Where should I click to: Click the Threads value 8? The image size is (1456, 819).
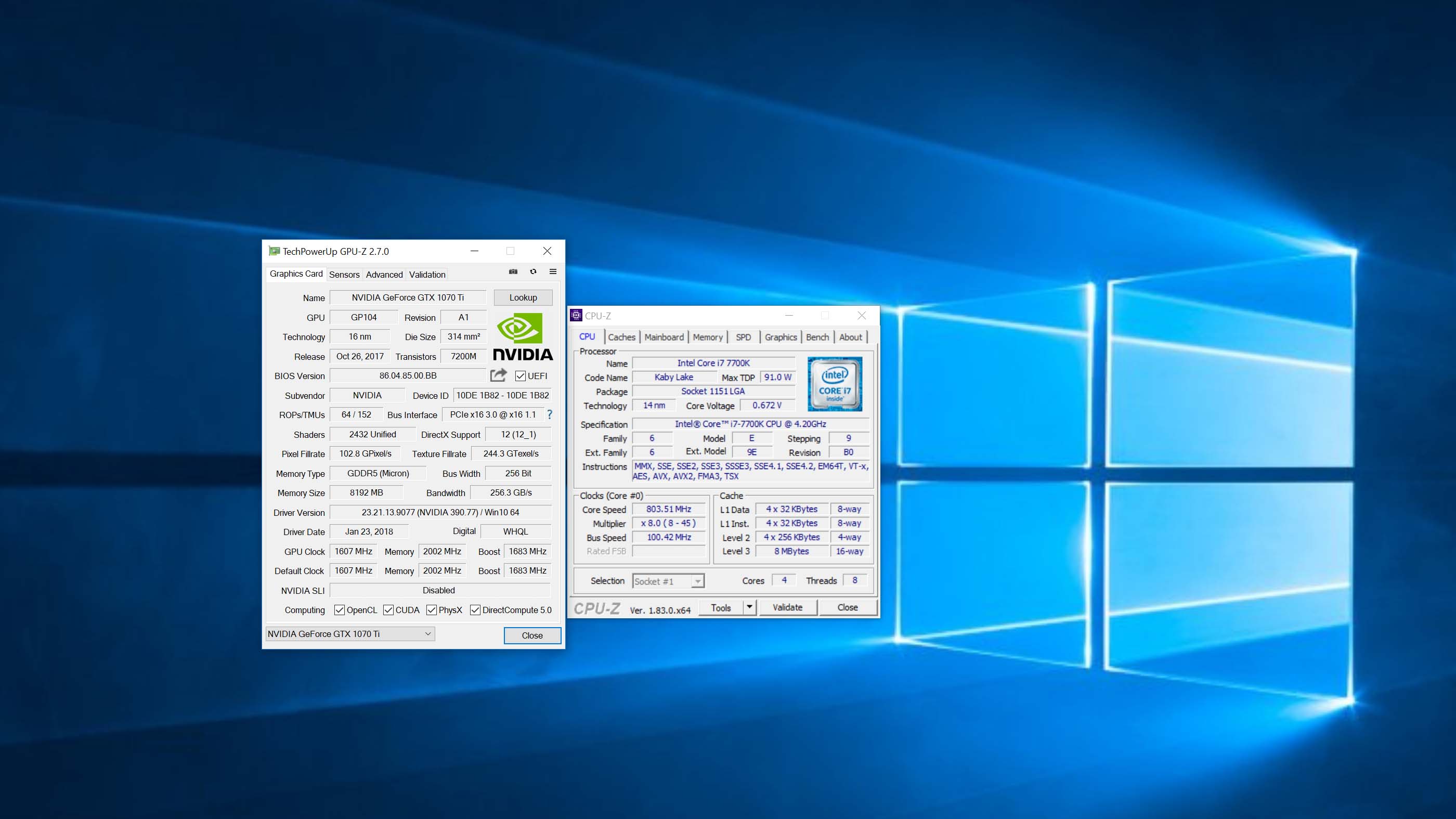tap(854, 580)
